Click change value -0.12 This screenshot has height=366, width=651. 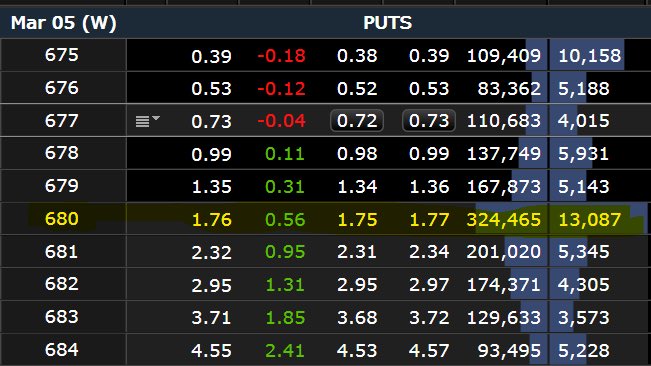pos(281,89)
